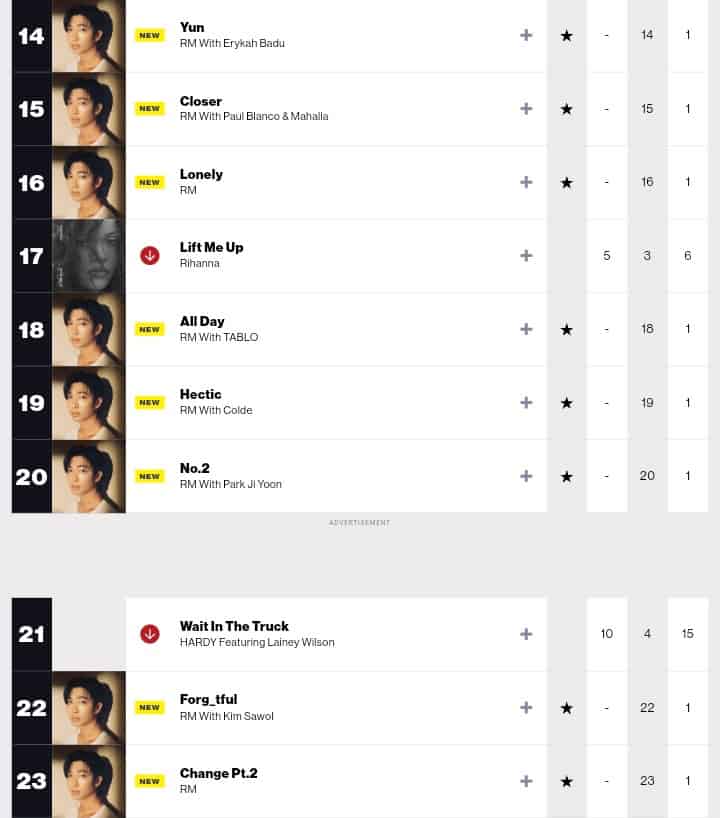Viewport: 720px width, 818px height.
Task: Click the star icon on Yun row
Action: click(x=567, y=36)
